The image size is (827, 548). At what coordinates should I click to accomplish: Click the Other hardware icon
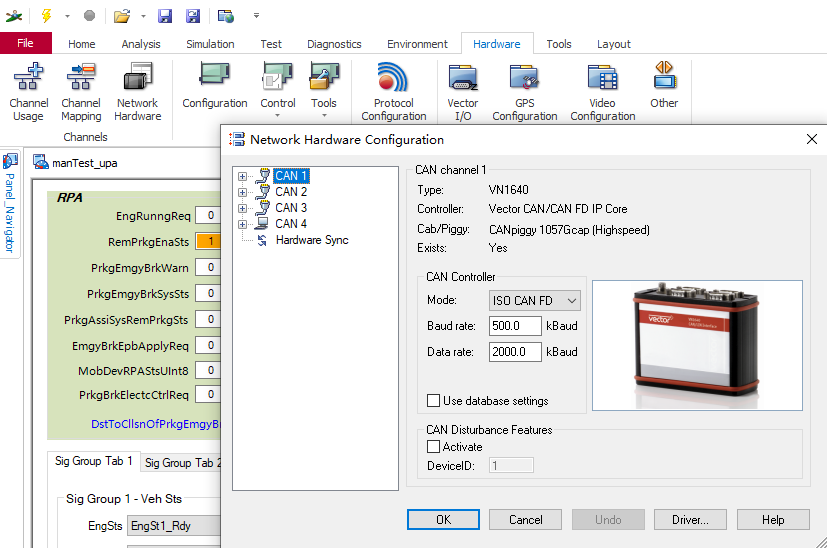click(x=664, y=86)
